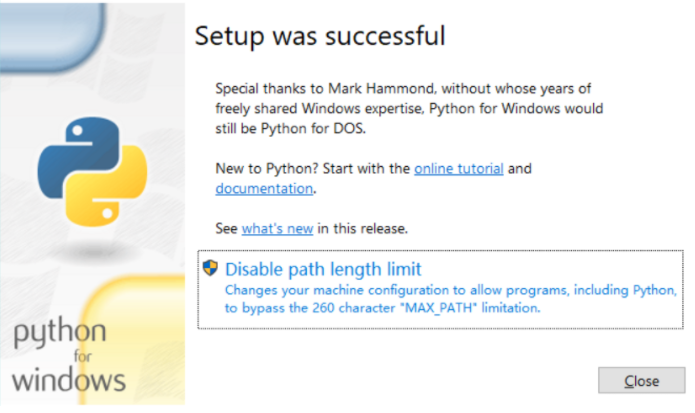695x413 pixels.
Task: Click the Mark Hammond thanks paragraph
Action: tap(409, 109)
